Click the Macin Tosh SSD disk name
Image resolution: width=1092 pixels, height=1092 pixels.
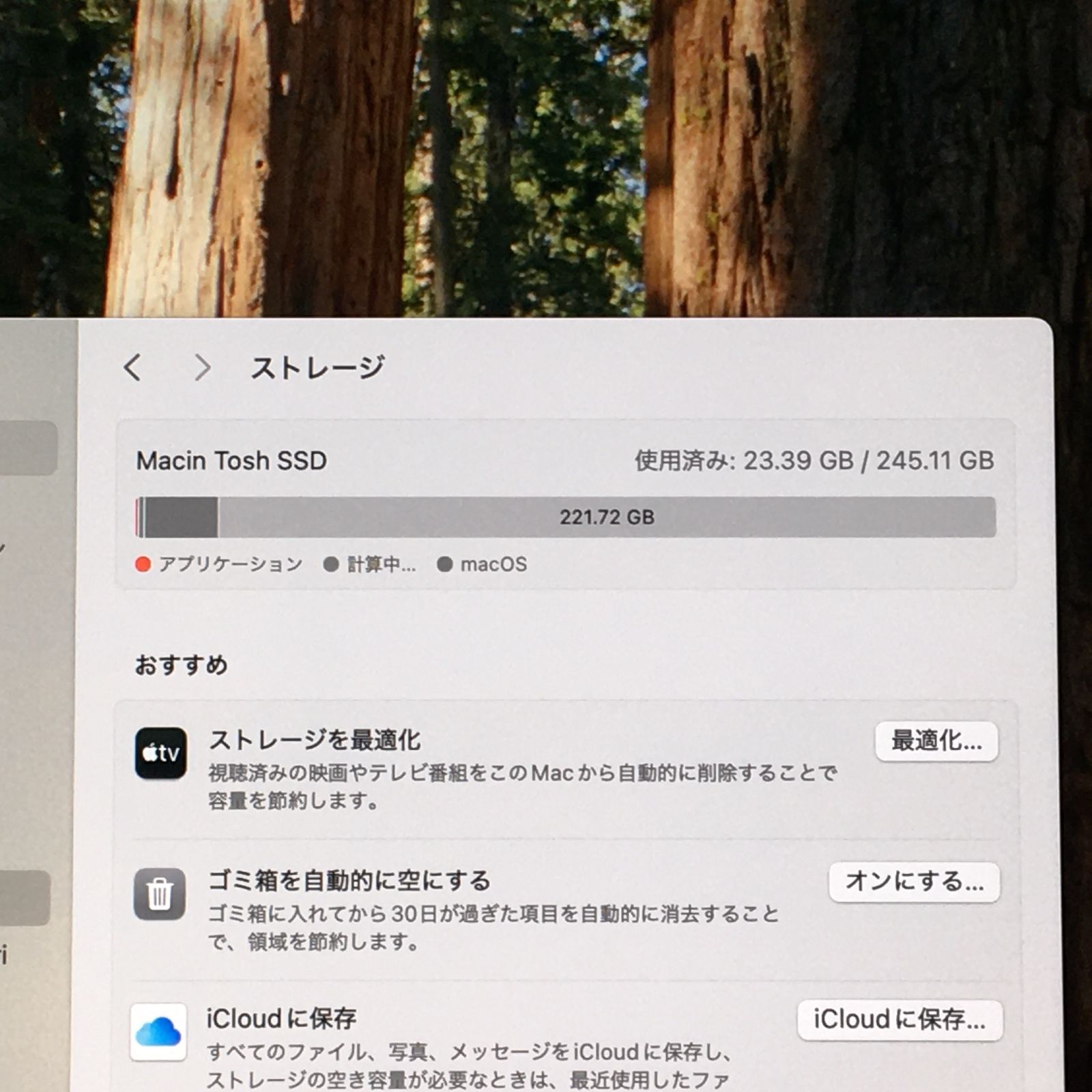pyautogui.click(x=231, y=461)
